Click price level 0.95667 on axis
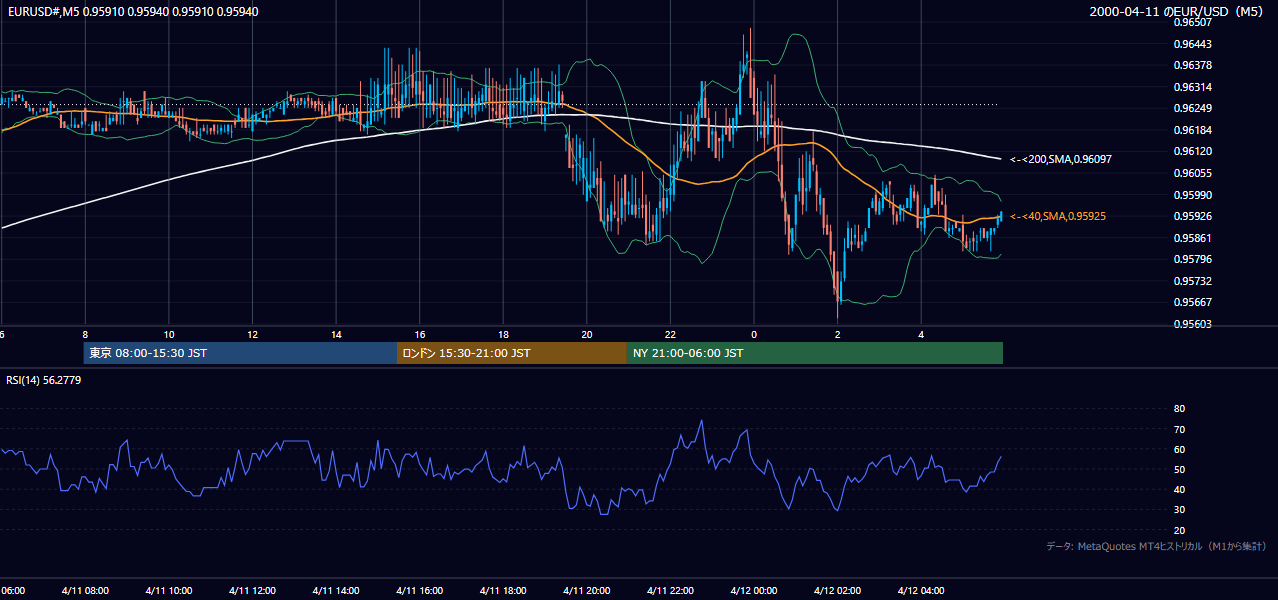 [1192, 302]
